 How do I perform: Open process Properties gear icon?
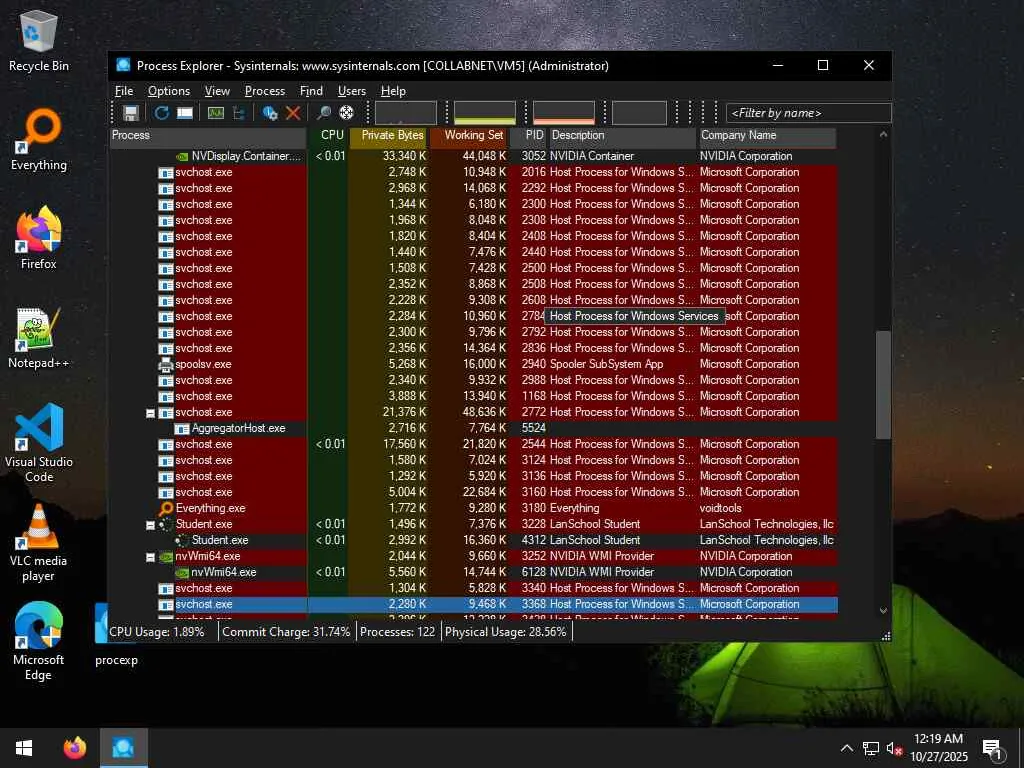point(270,113)
